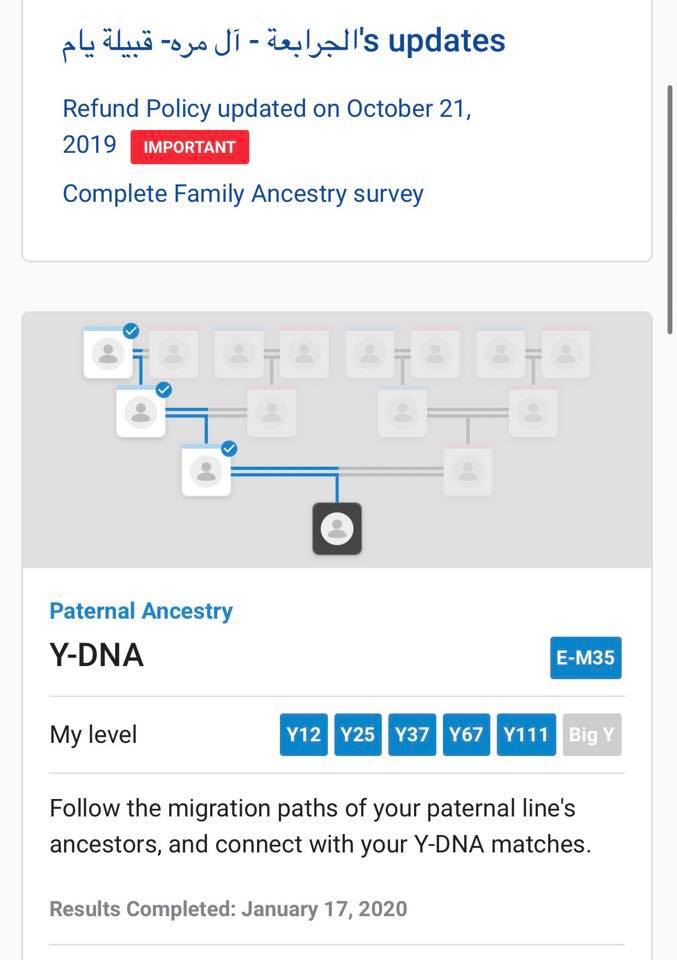Select the dark highlighted self avatar icon
This screenshot has height=960, width=677.
point(337,528)
